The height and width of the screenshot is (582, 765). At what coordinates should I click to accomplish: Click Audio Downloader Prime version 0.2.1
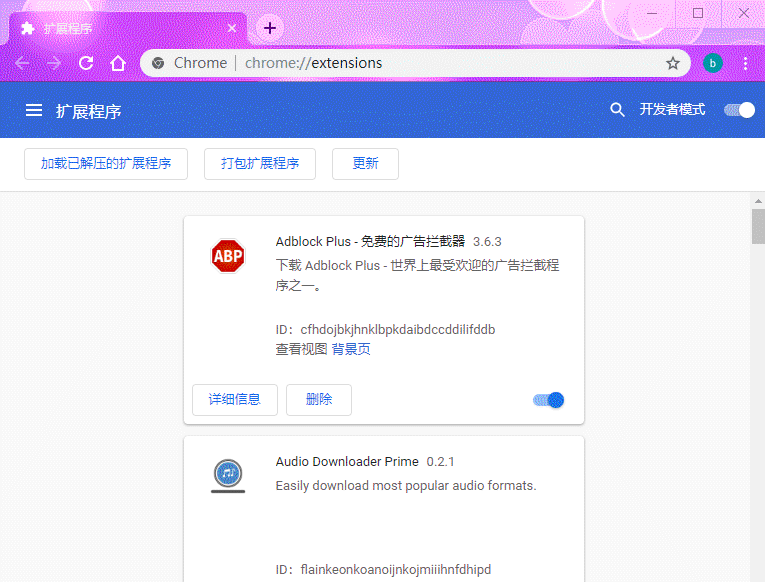click(440, 462)
